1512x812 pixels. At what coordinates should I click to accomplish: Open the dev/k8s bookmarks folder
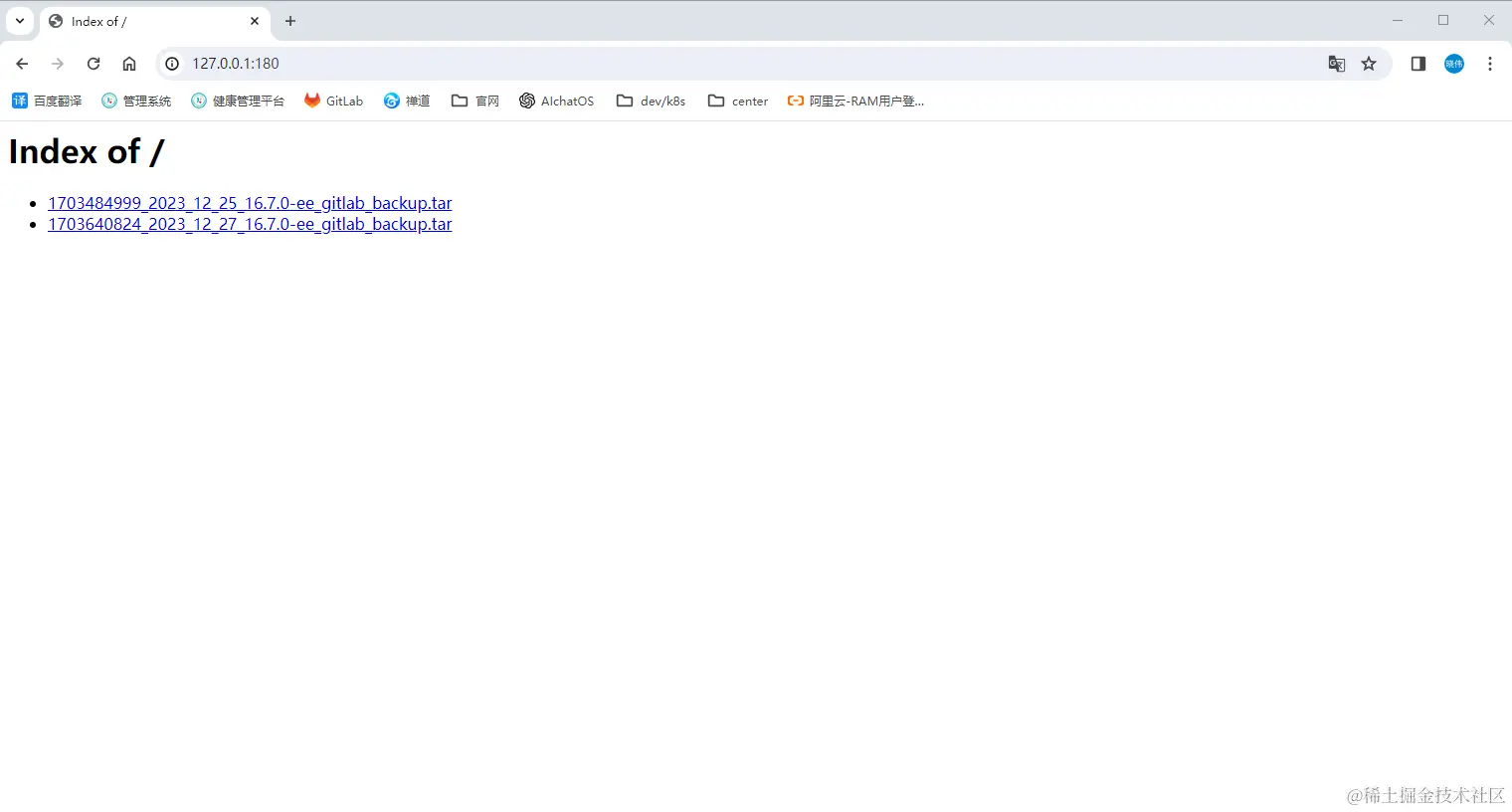[x=651, y=101]
